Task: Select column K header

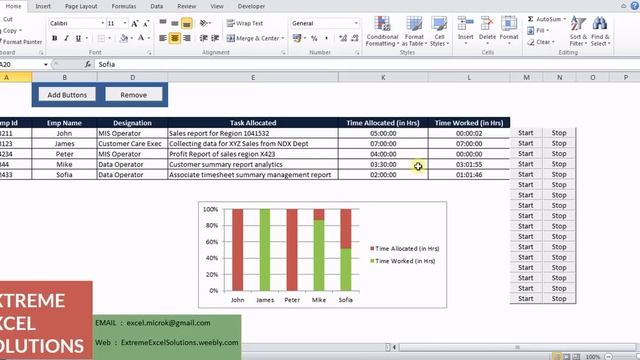Action: coord(383,77)
